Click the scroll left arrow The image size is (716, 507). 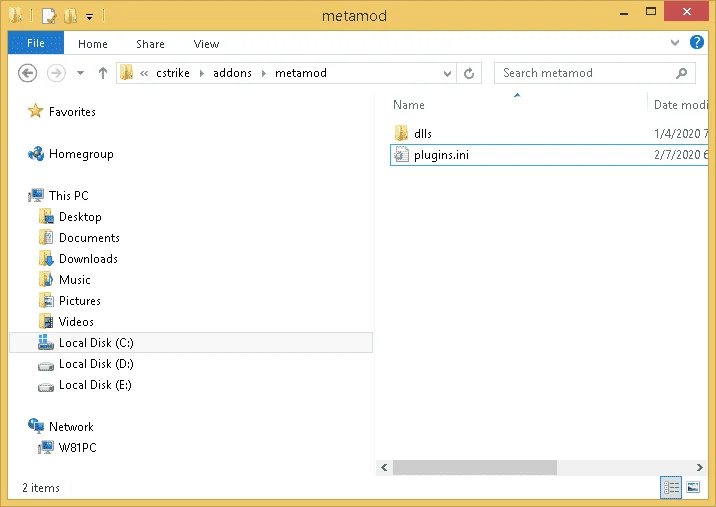(384, 467)
